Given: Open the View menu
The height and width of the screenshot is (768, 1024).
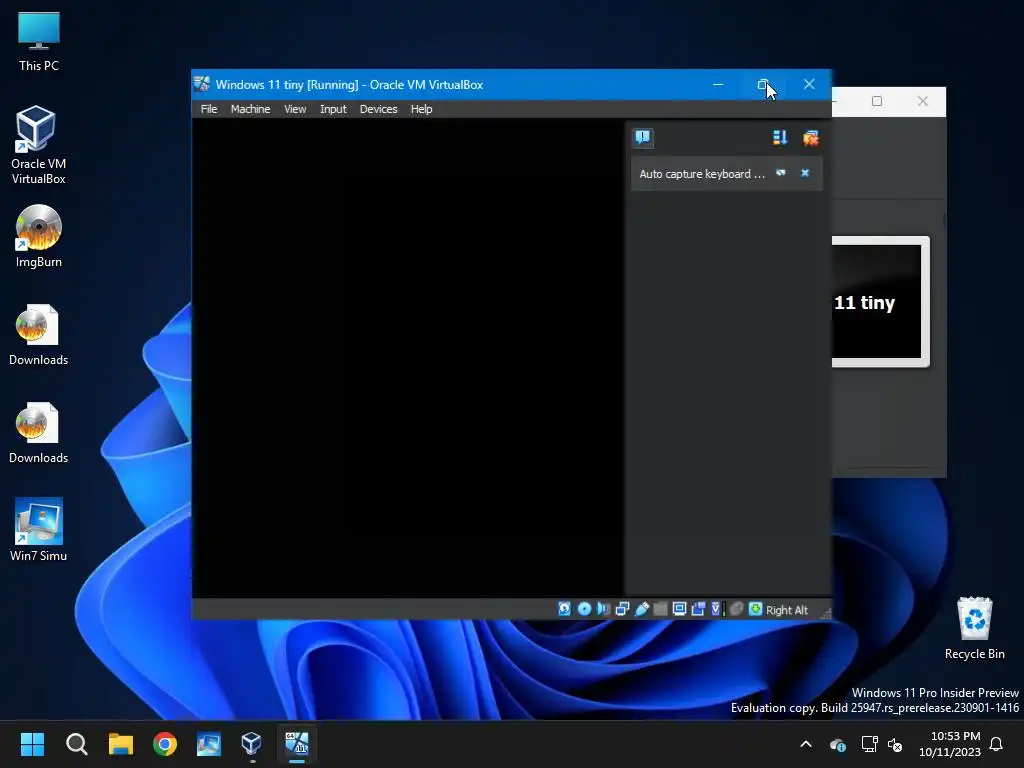Looking at the screenshot, I should click(295, 109).
